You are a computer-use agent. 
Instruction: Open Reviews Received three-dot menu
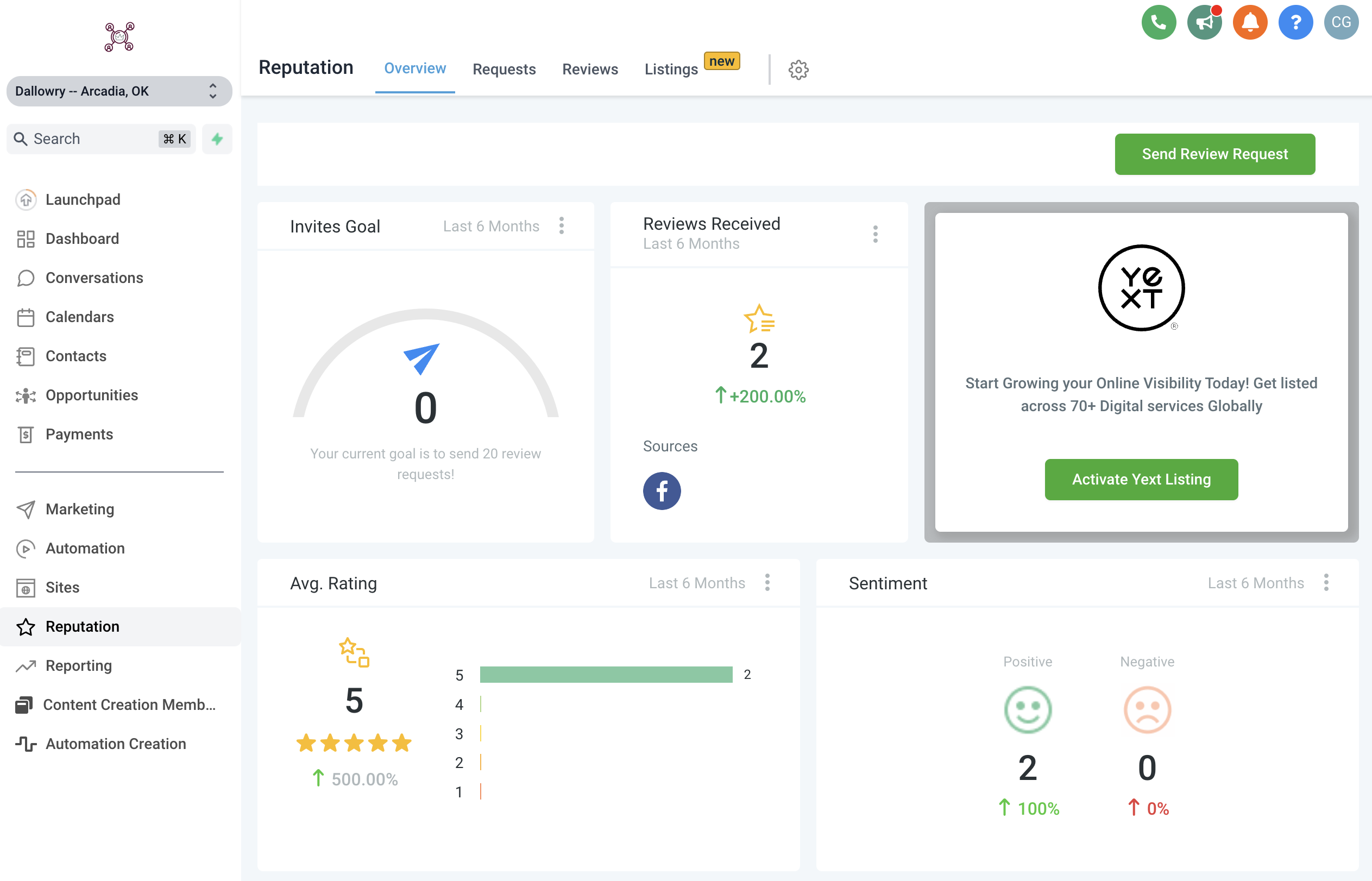[x=875, y=234]
